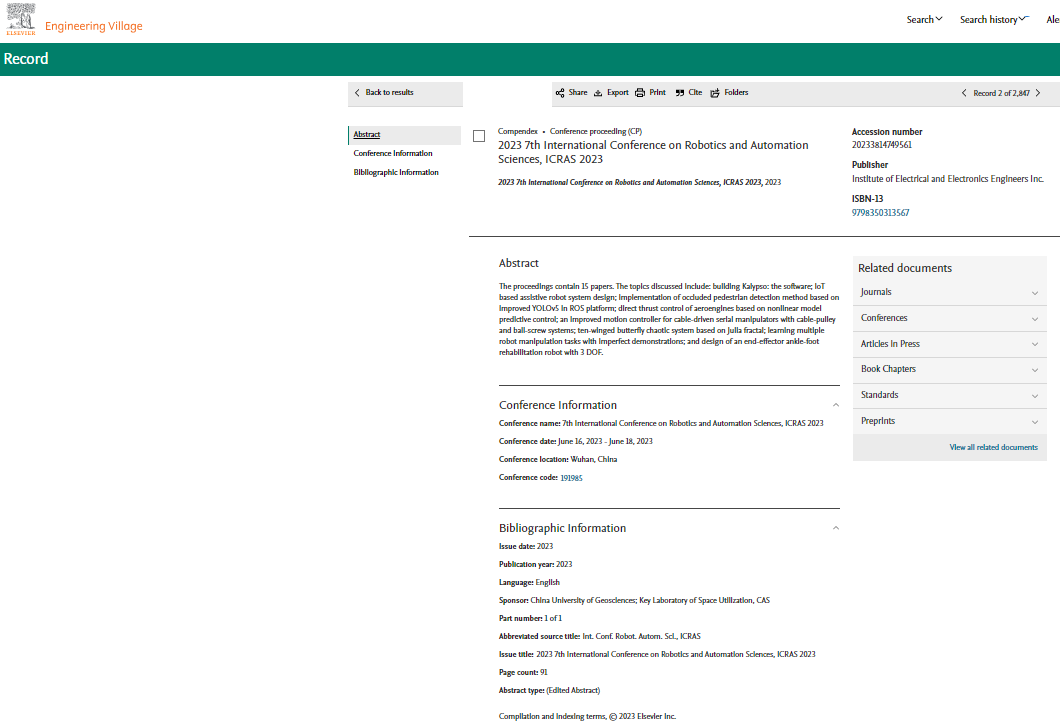The width and height of the screenshot is (1060, 724).
Task: Click the Related documents heading
Action: (x=905, y=268)
